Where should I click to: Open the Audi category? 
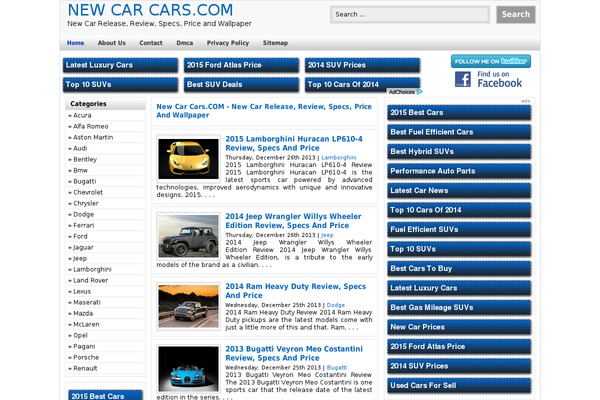coord(80,149)
